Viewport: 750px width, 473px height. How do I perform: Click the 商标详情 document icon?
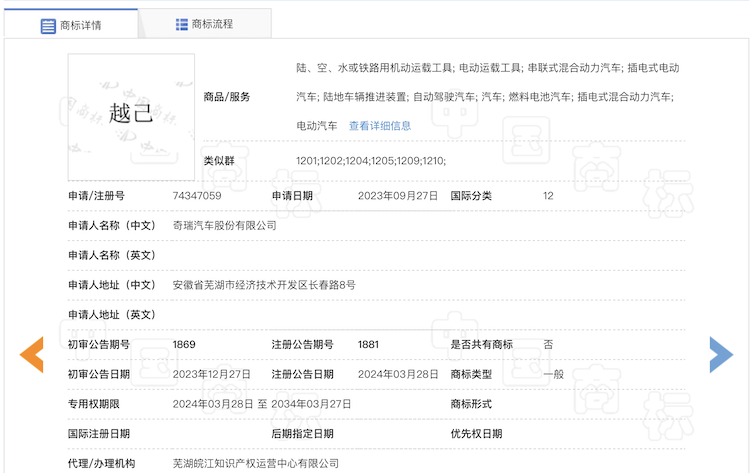coord(48,25)
